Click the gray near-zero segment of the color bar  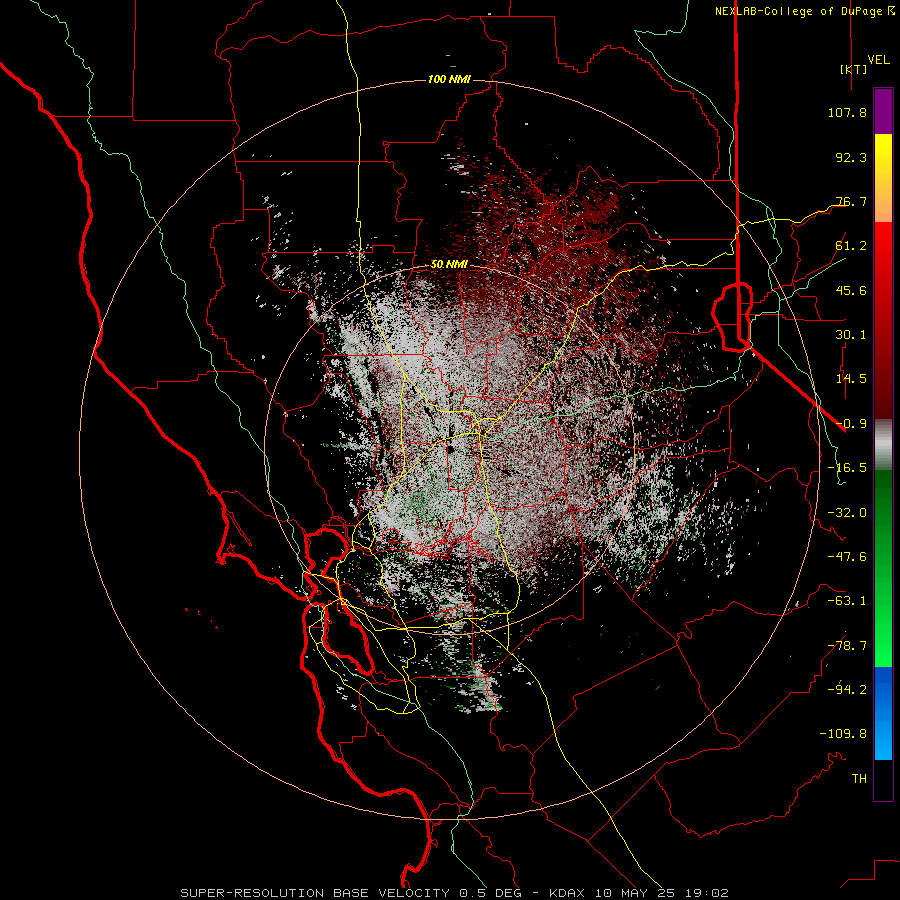click(x=883, y=445)
